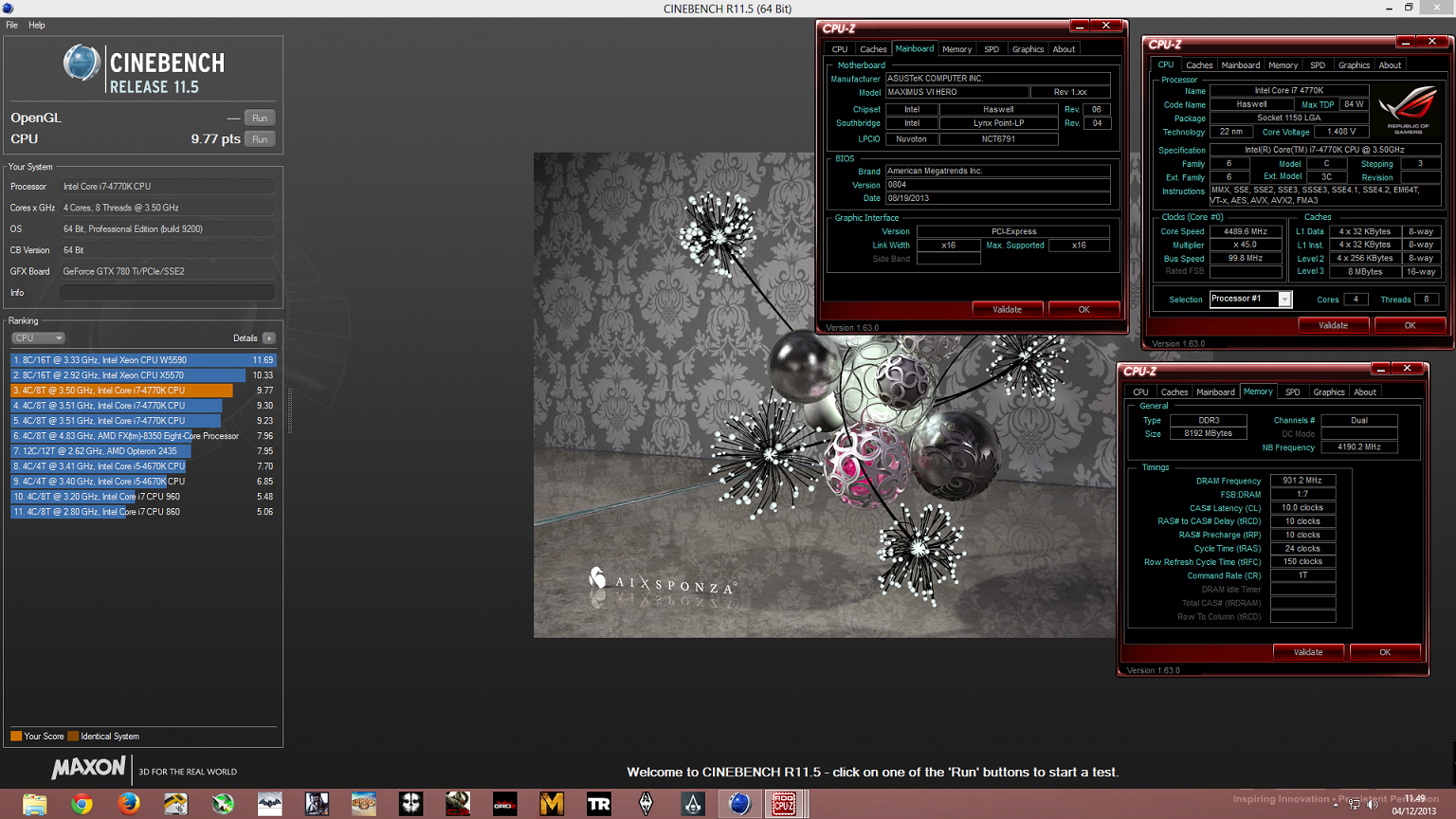This screenshot has width=1456, height=819.
Task: Click Validate in processor CPU-Z window
Action: (1334, 325)
